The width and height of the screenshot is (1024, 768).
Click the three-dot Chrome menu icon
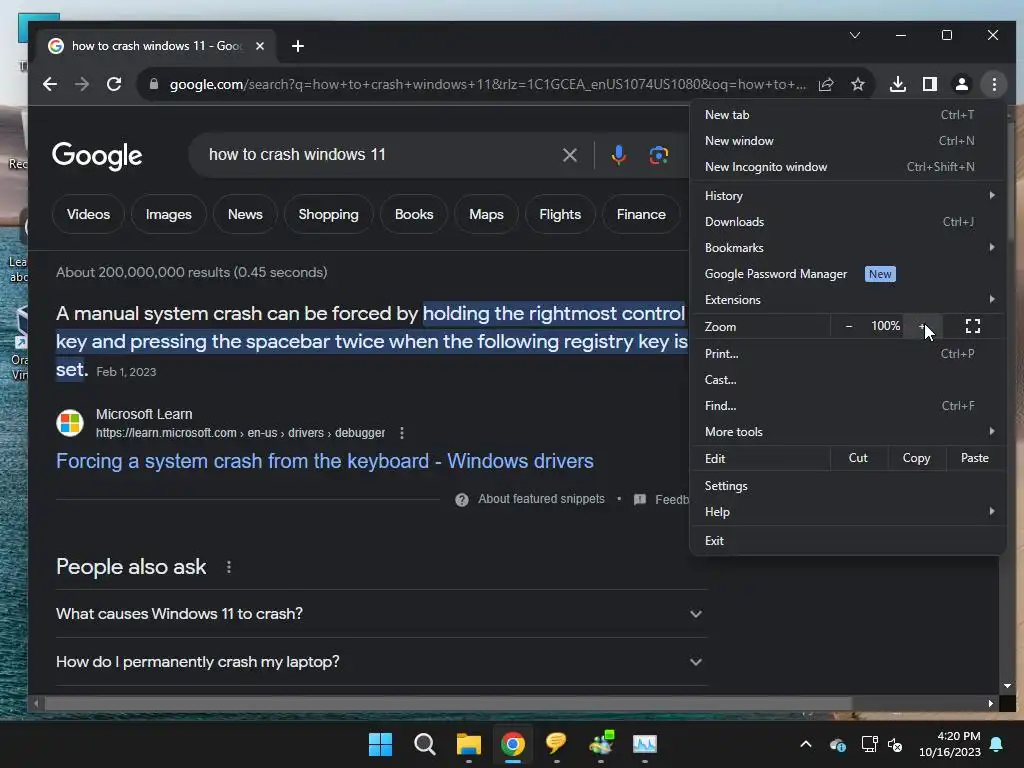pos(994,84)
